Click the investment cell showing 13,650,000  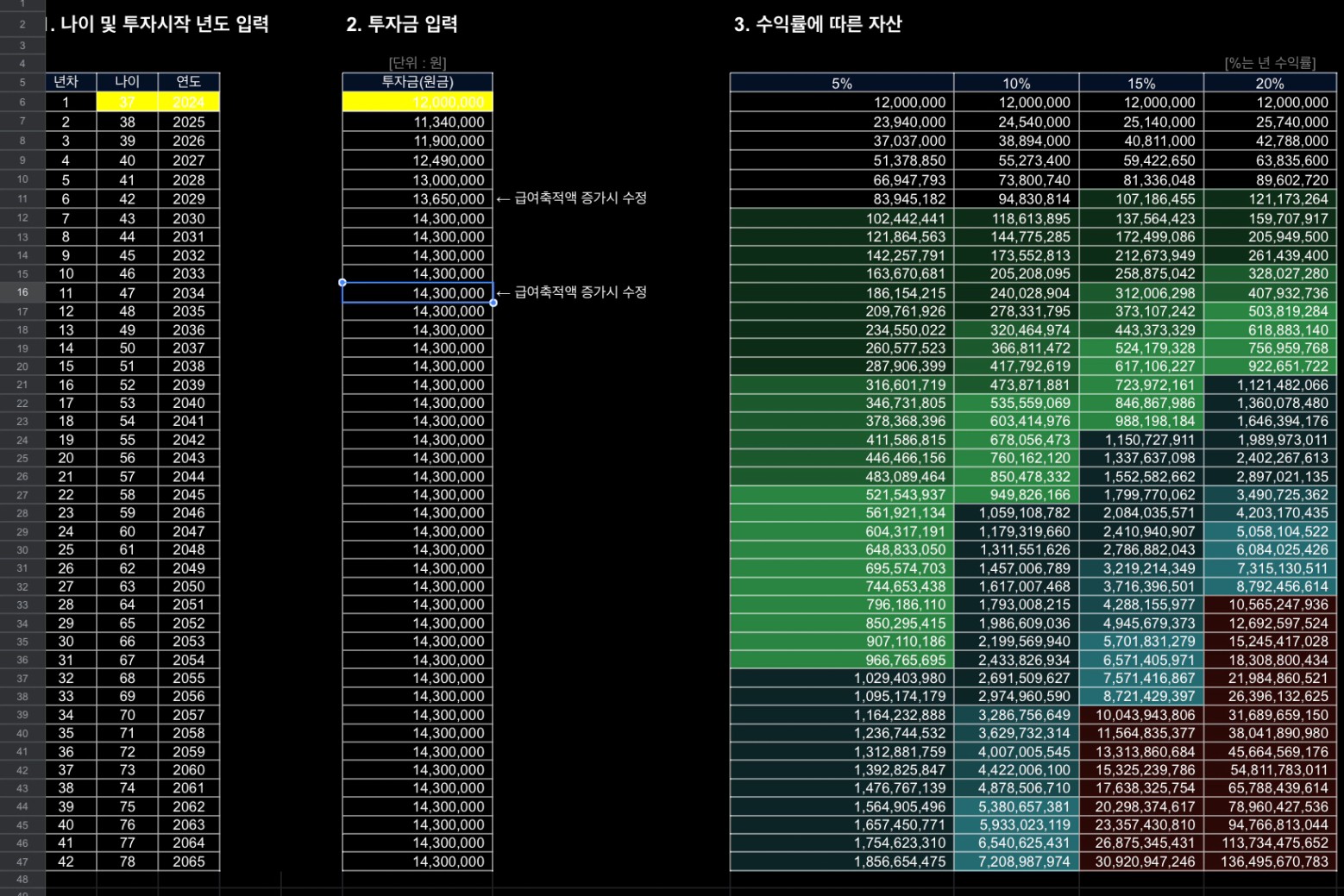point(418,199)
